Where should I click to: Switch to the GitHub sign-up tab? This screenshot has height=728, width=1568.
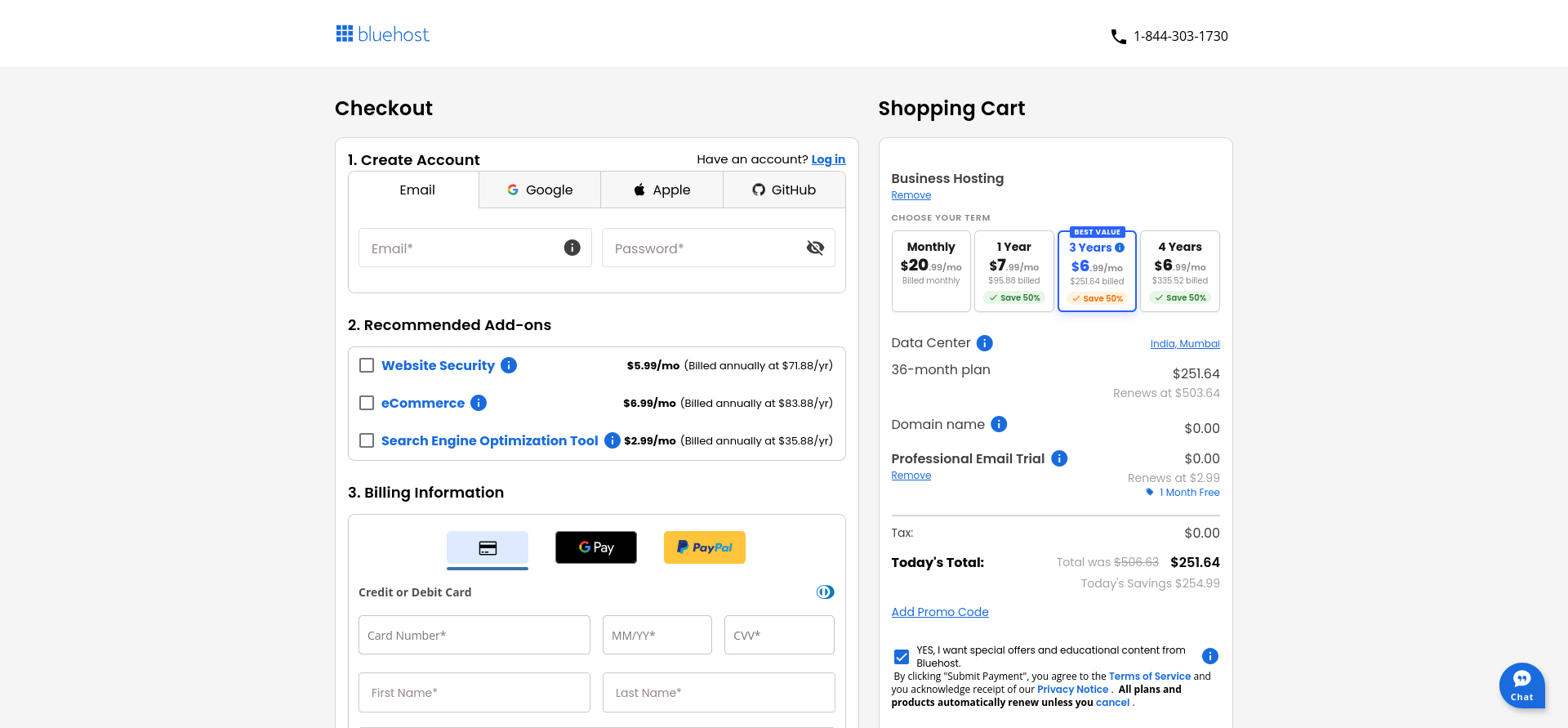coord(784,190)
